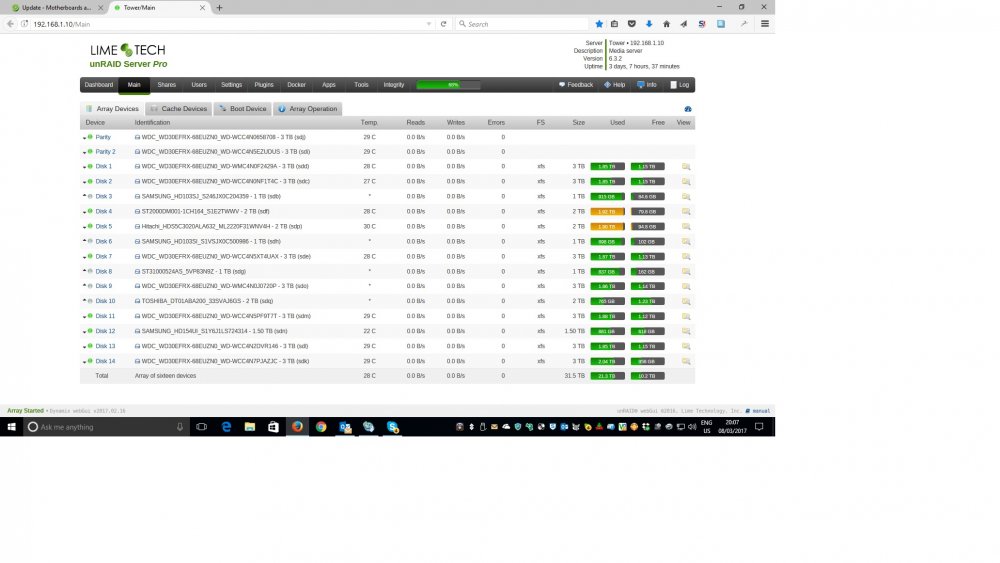Click the drive icon beside Disk 12 identification
The height and width of the screenshot is (563, 1000).
point(137,331)
